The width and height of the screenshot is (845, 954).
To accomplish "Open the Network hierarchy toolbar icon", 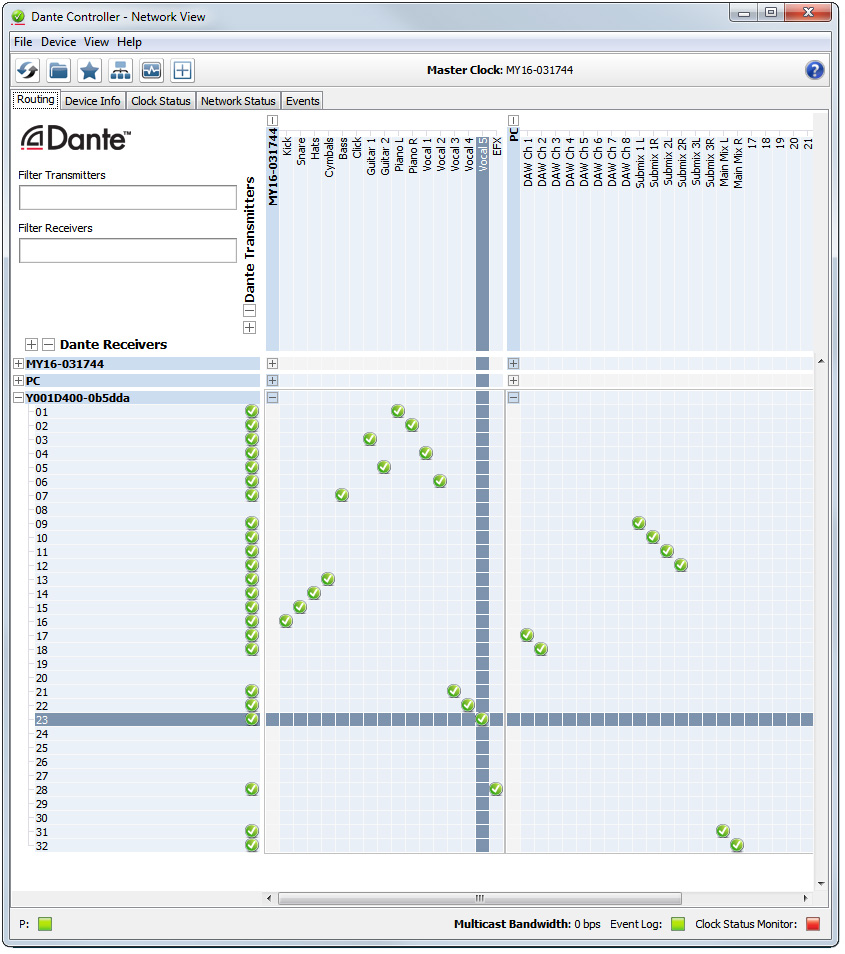I will (120, 71).
